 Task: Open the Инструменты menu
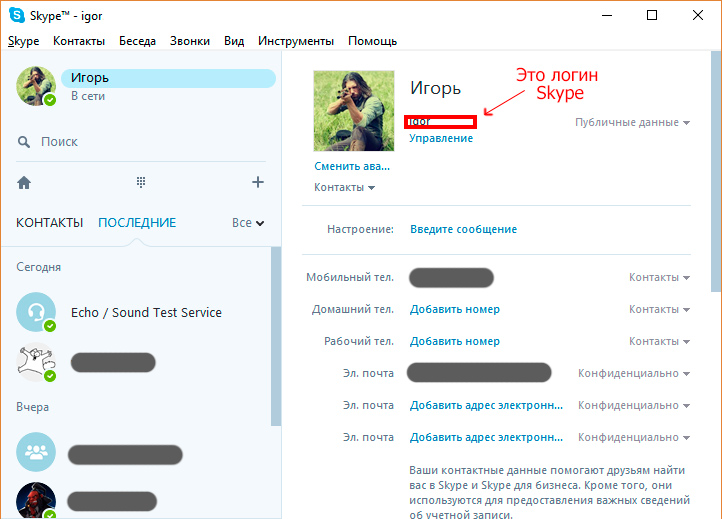[x=296, y=41]
